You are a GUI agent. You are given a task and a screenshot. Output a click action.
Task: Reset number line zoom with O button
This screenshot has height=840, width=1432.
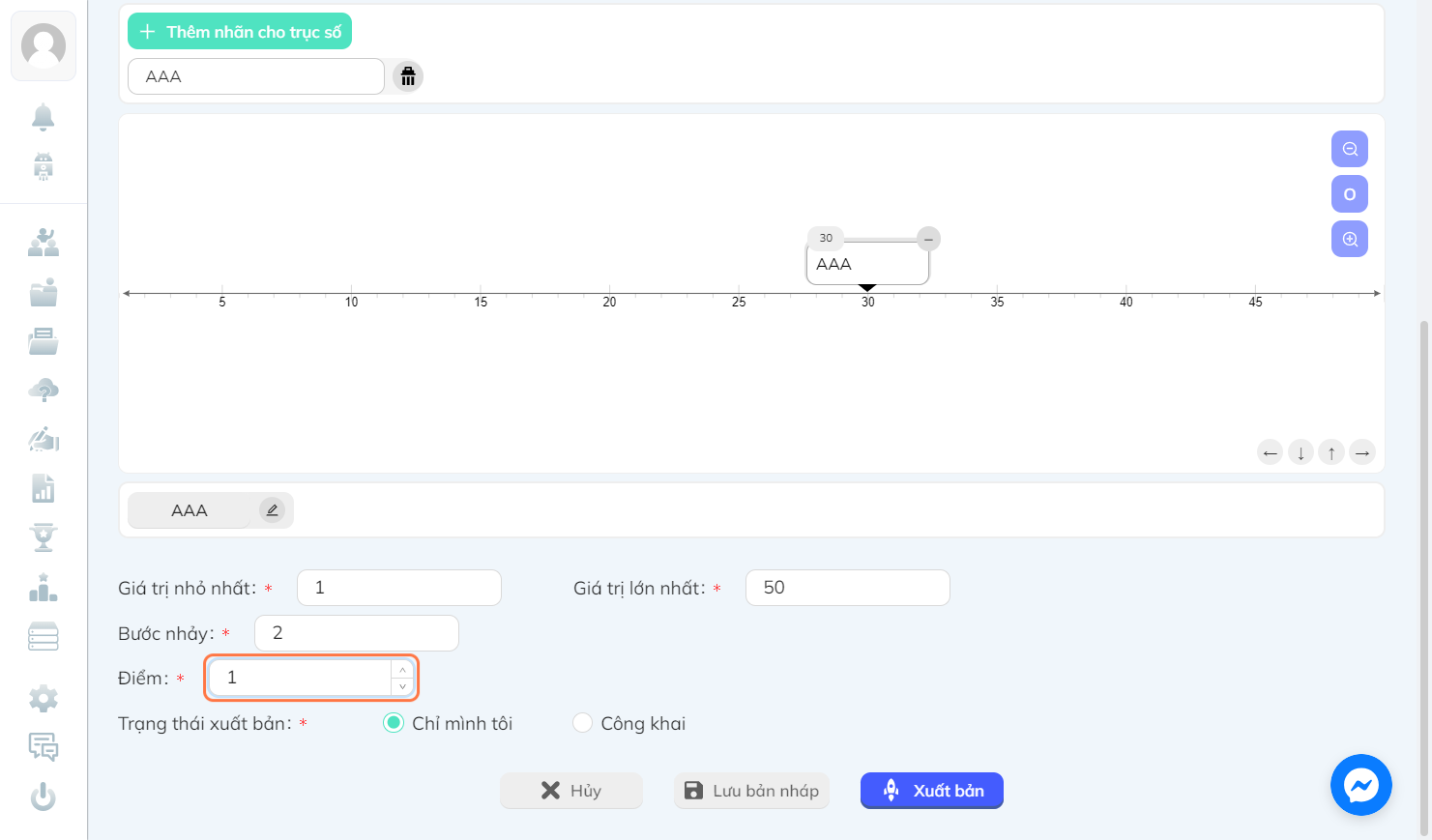(x=1350, y=194)
